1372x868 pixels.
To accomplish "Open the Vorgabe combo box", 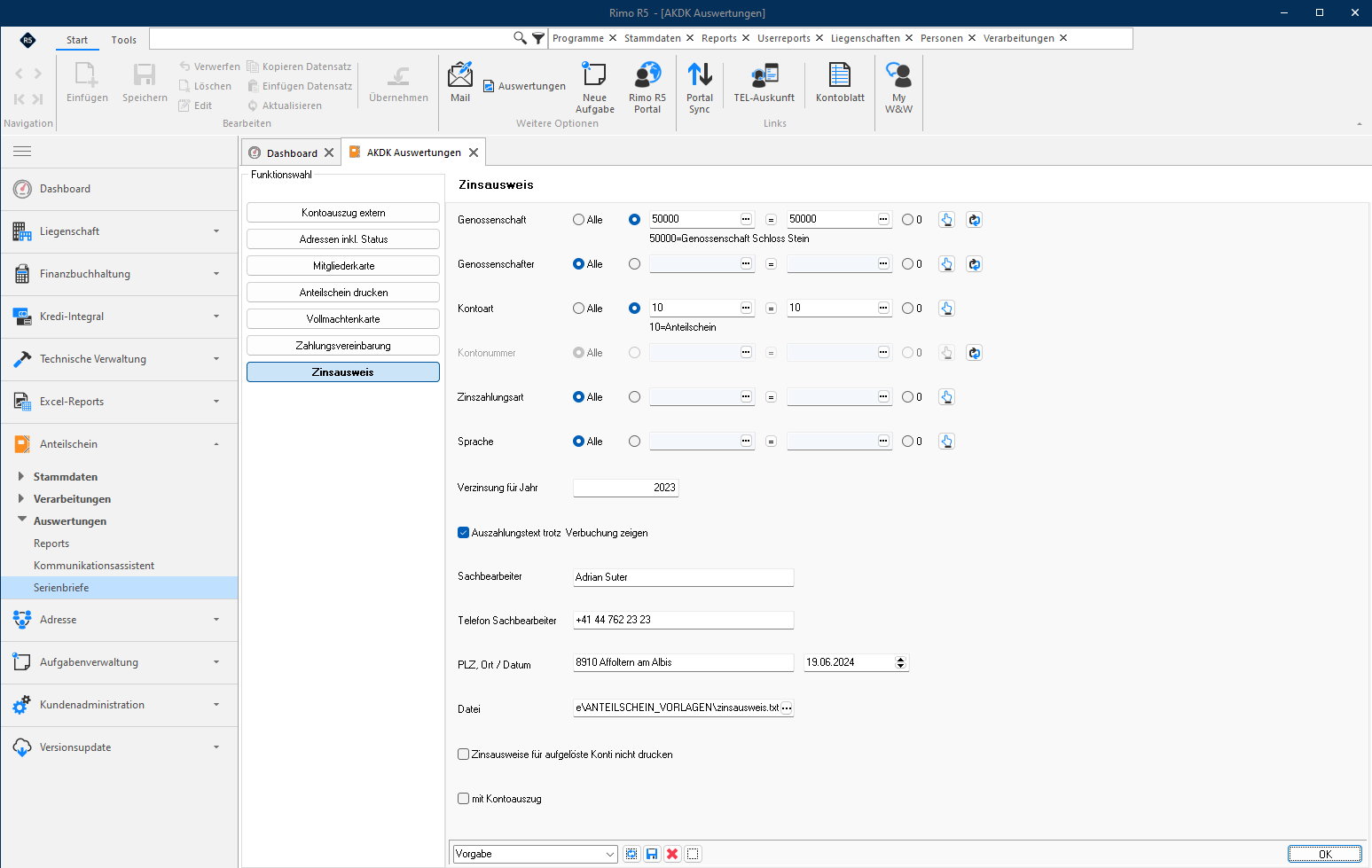I will [535, 854].
